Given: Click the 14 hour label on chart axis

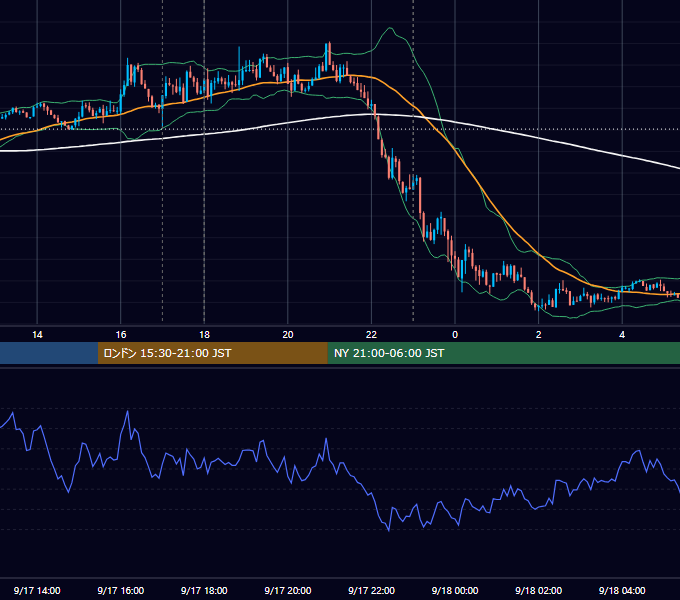Looking at the screenshot, I should [37, 335].
